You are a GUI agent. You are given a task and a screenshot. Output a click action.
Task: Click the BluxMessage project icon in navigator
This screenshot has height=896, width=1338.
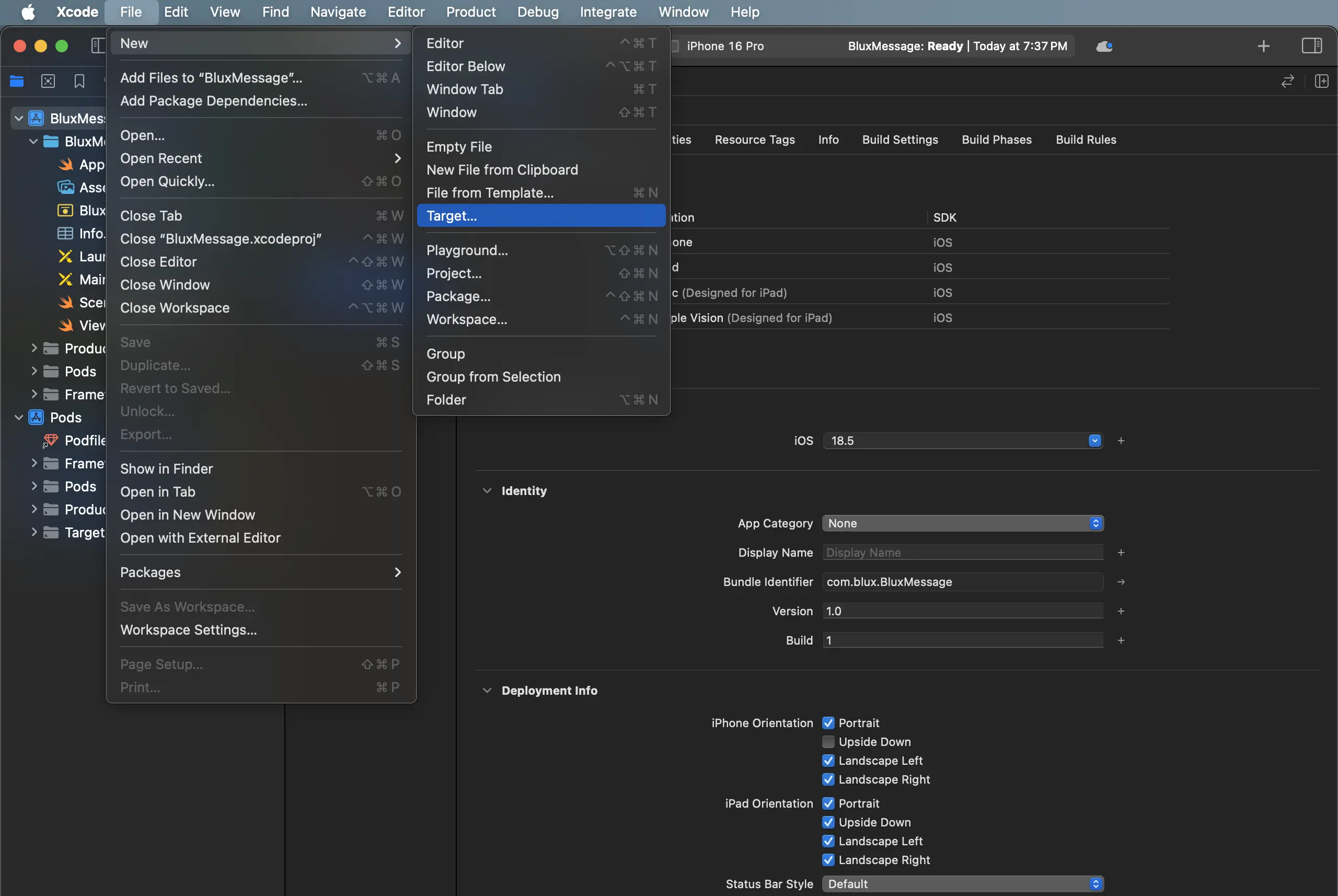click(36, 118)
